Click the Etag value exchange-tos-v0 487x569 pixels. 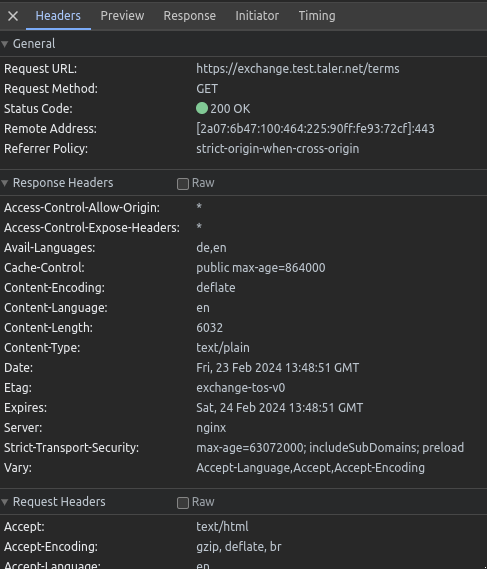tap(241, 388)
